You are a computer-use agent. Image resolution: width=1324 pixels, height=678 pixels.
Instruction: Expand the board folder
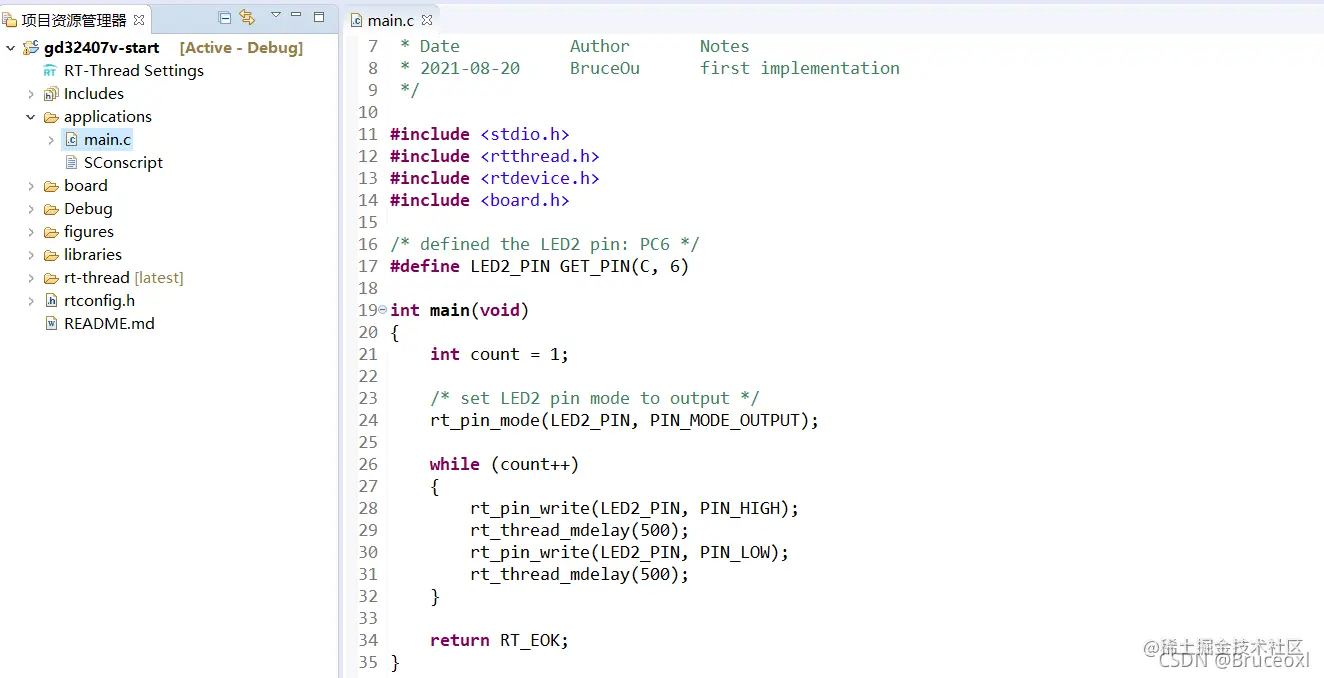[x=31, y=186]
